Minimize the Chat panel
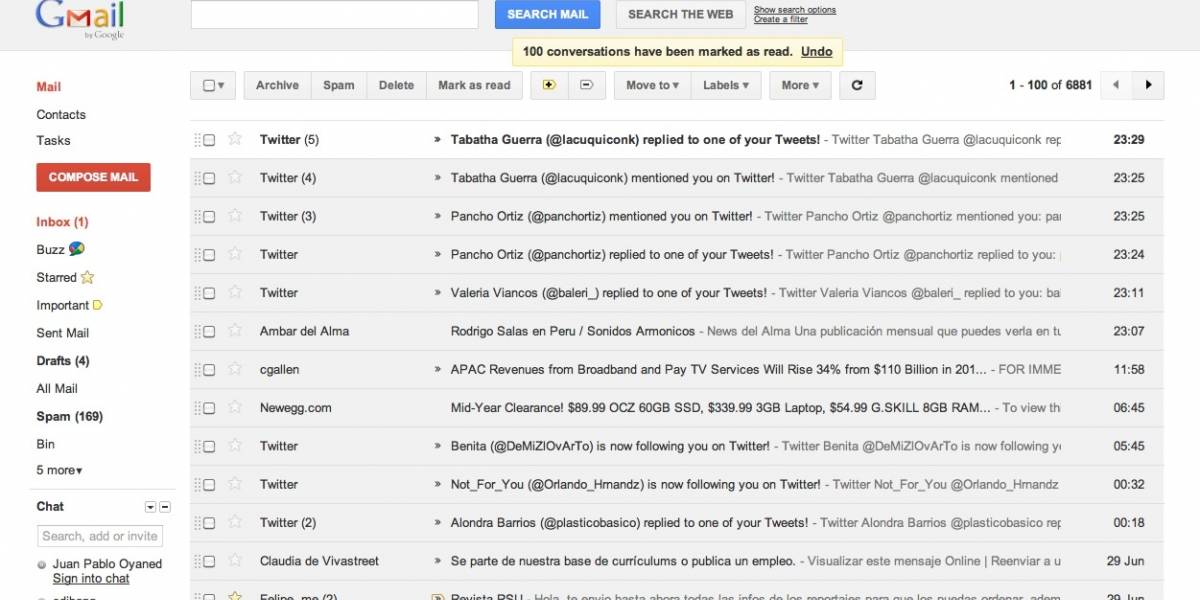Screen dimensions: 1200x600 (165, 507)
